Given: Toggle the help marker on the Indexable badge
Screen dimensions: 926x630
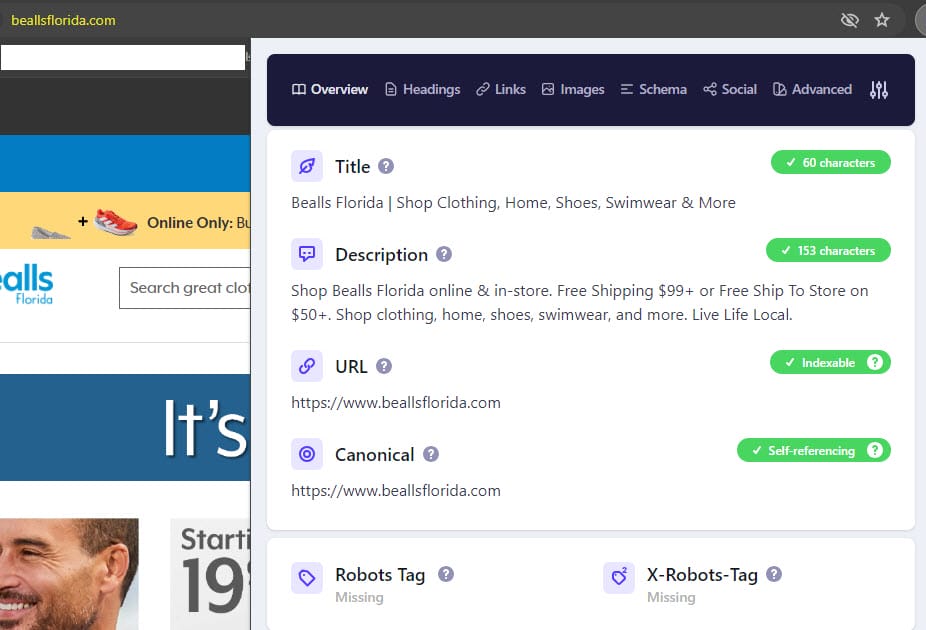Looking at the screenshot, I should pos(875,362).
